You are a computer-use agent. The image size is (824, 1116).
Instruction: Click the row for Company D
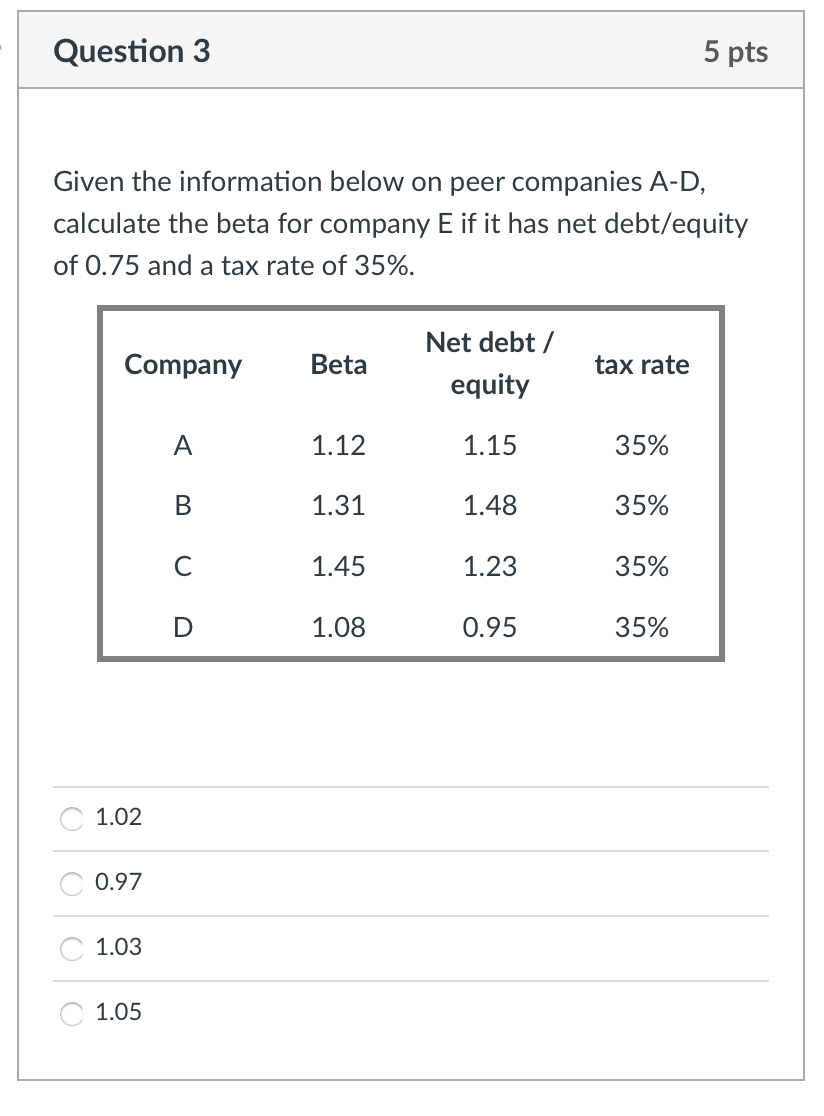pyautogui.click(x=182, y=627)
